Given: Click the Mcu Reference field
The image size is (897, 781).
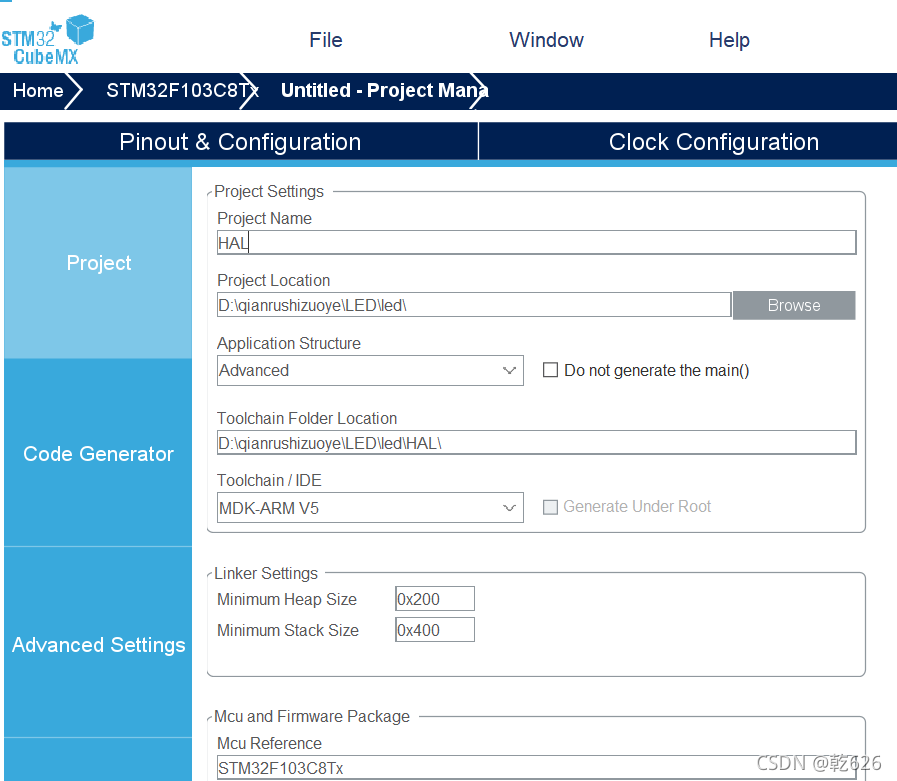Looking at the screenshot, I should 536,768.
